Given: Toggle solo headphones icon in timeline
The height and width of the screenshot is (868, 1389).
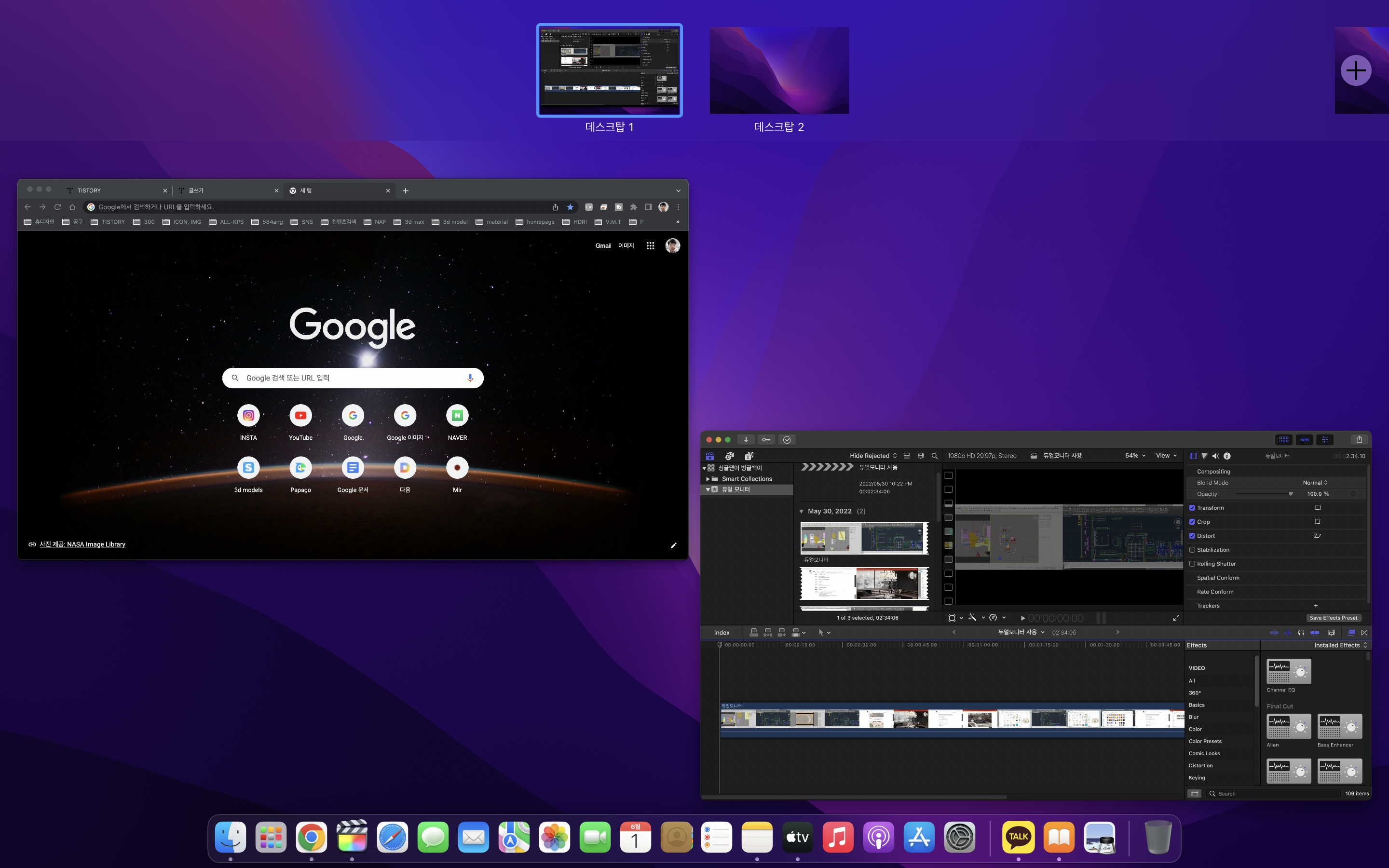Looking at the screenshot, I should (x=1301, y=633).
